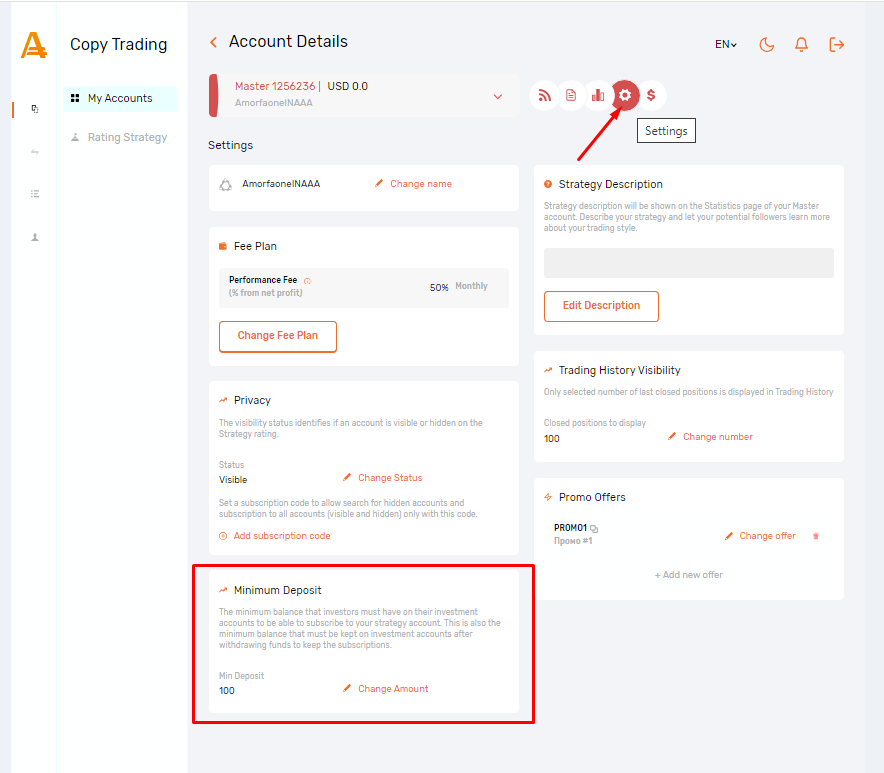Click the Change Amount link

(392, 688)
